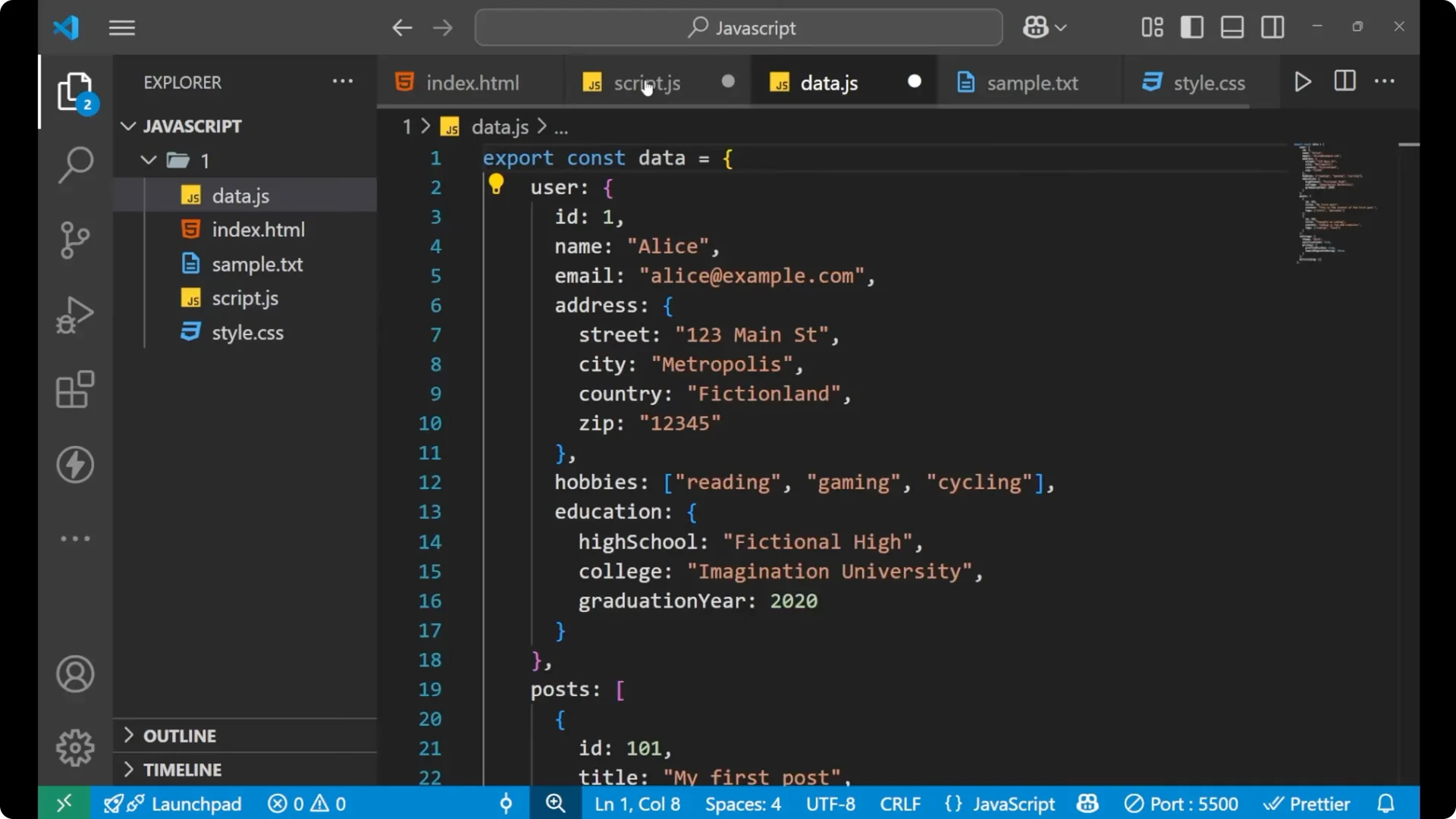
Task: Open the Source Control view
Action: 75,240
